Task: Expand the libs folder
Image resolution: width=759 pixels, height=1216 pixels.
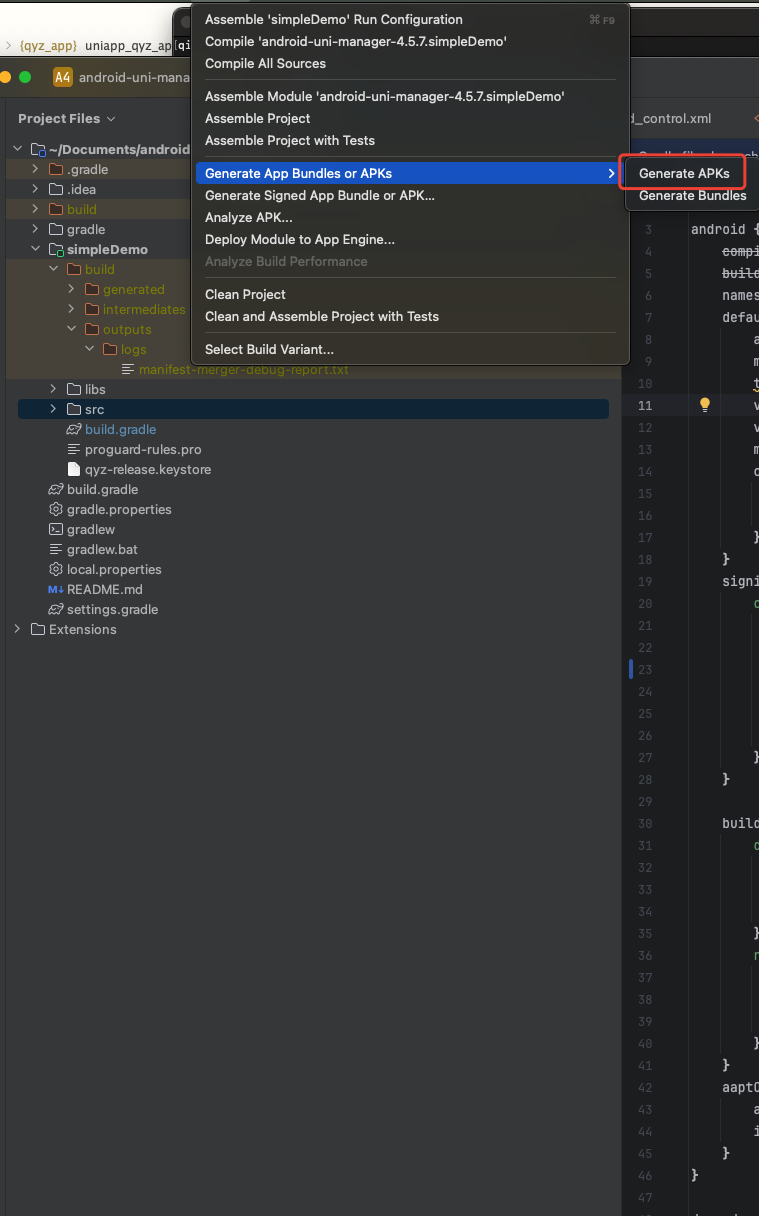Action: [x=53, y=389]
